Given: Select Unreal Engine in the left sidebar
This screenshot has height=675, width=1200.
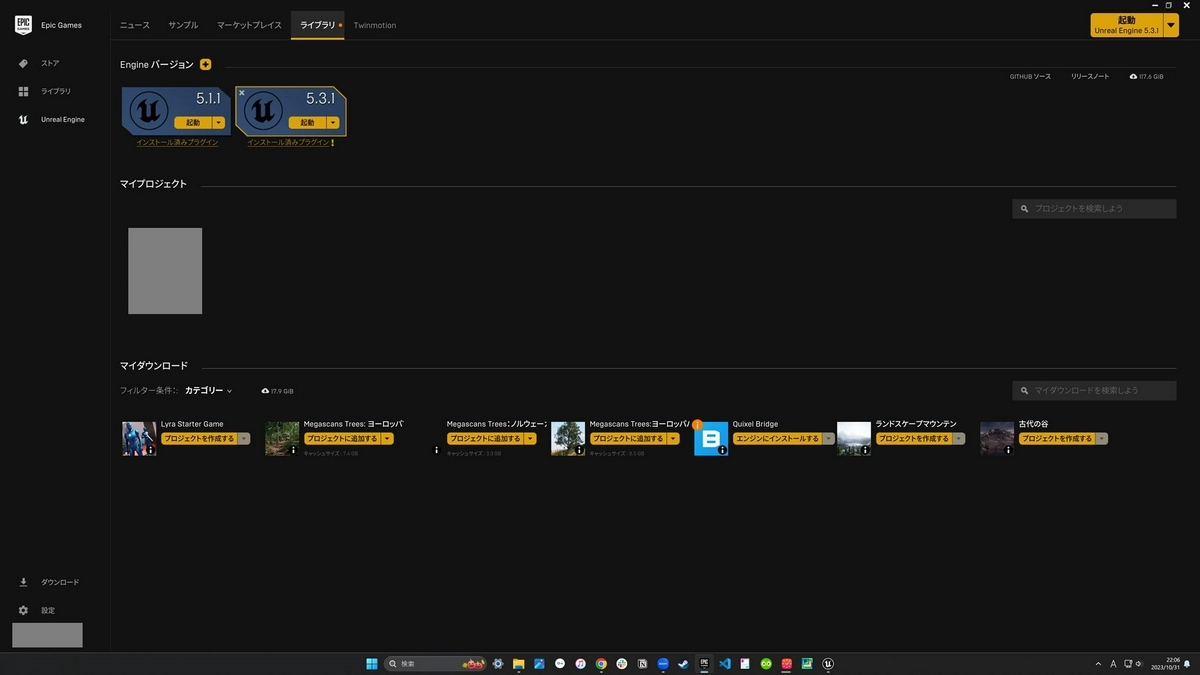Looking at the screenshot, I should 62,119.
